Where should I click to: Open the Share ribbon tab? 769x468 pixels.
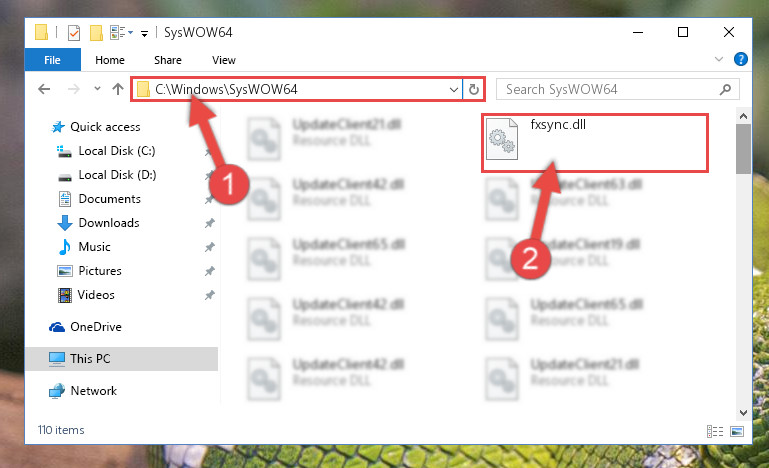click(x=168, y=60)
